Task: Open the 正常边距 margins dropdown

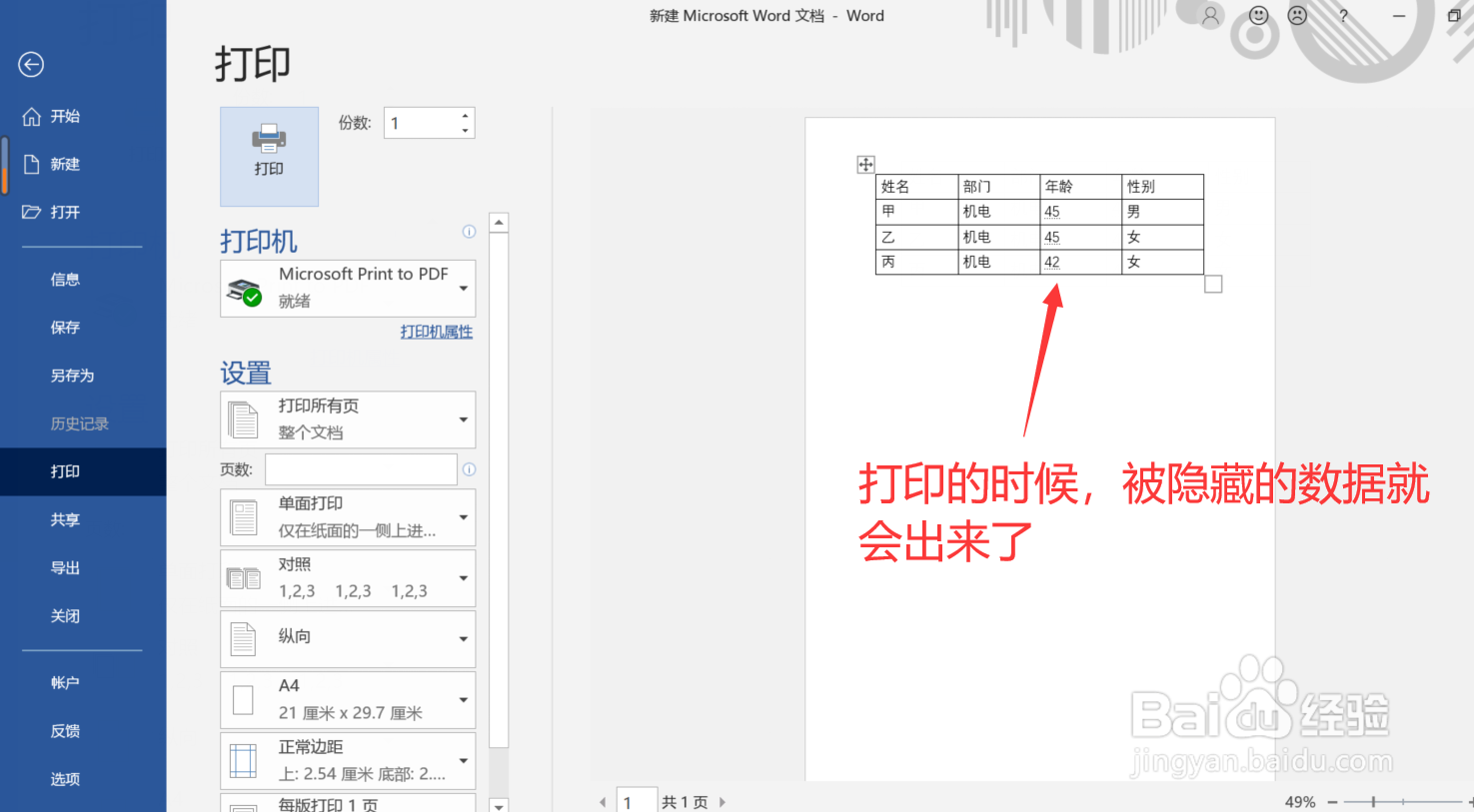Action: coord(348,761)
